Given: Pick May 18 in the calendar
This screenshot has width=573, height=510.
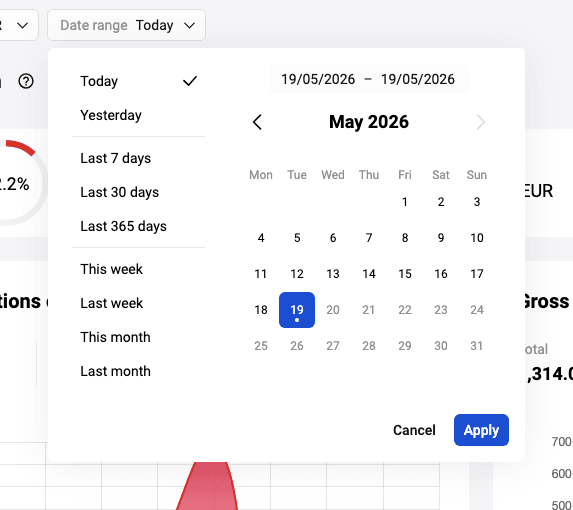Looking at the screenshot, I should click(x=261, y=310).
